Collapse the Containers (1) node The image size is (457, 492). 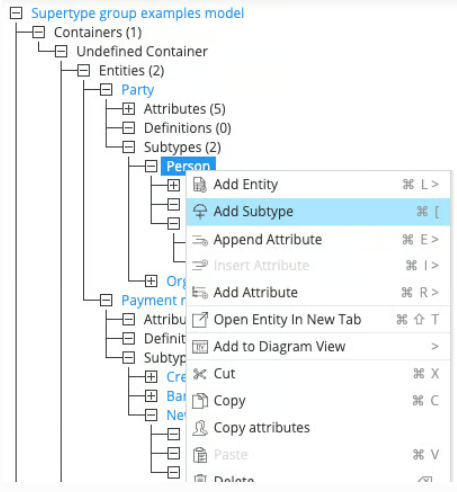point(38,32)
